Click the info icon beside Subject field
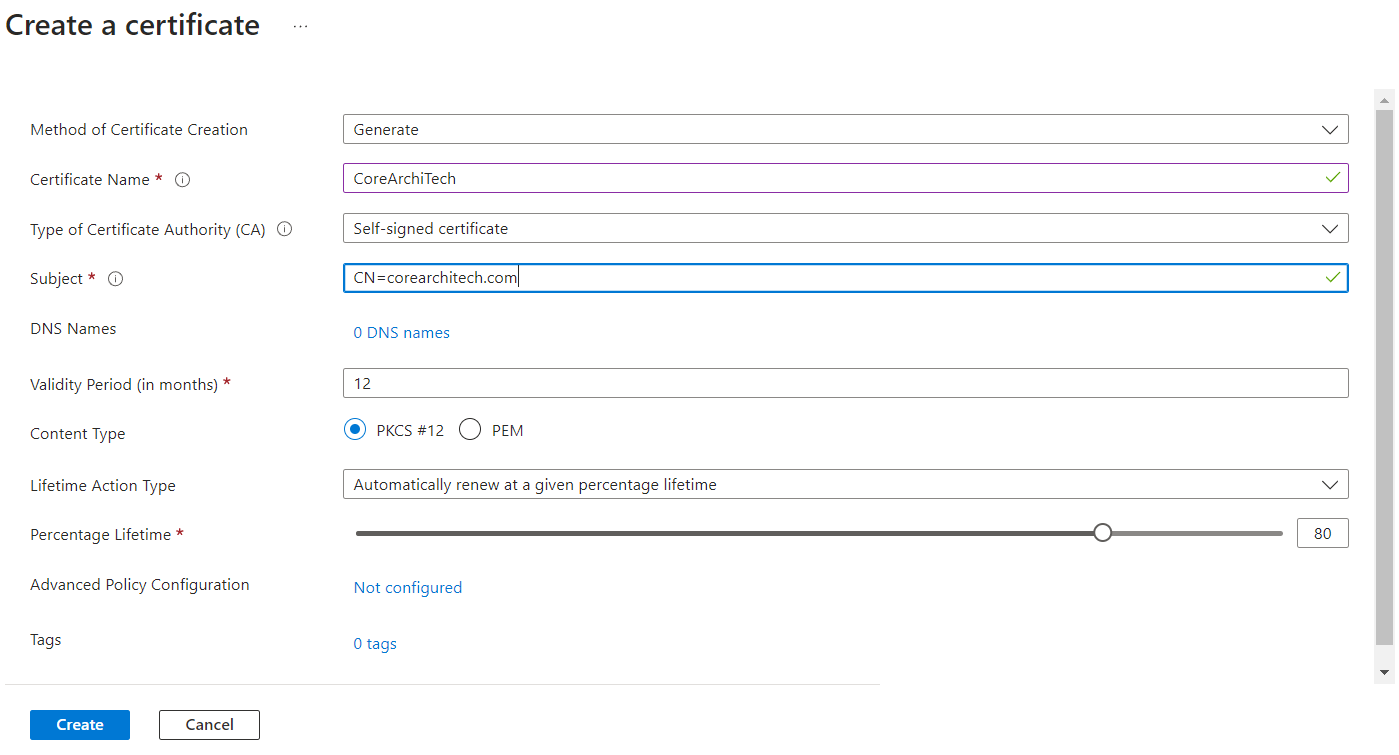Image resolution: width=1399 pixels, height=755 pixels. [x=115, y=279]
